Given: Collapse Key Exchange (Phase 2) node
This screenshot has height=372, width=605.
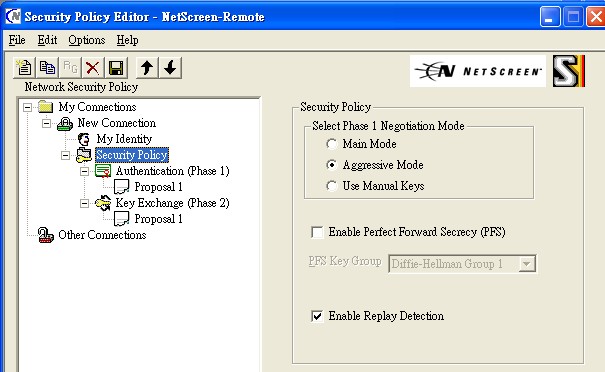Looking at the screenshot, I should click(84, 203).
